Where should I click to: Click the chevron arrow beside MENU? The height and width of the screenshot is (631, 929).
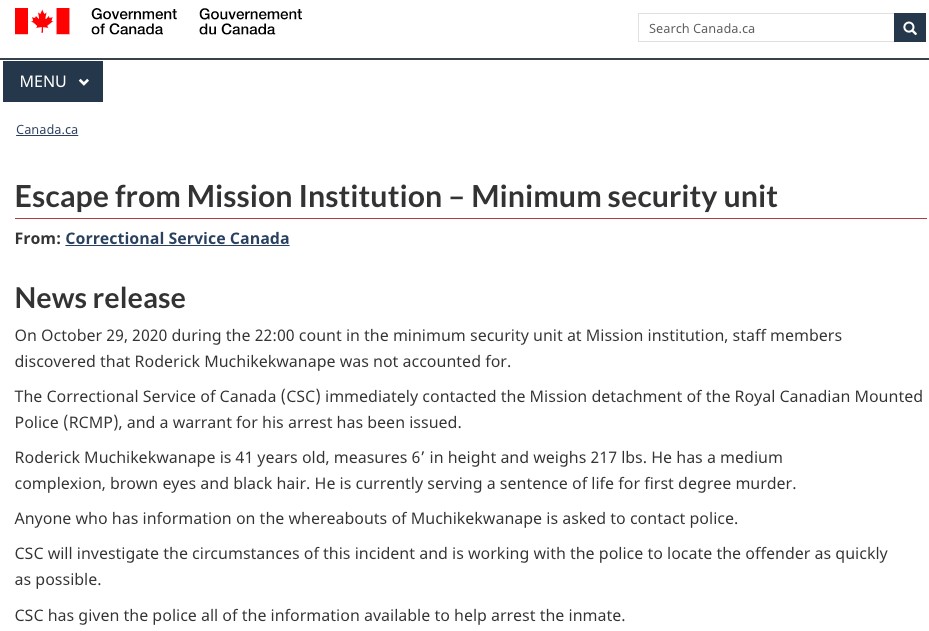(x=84, y=82)
